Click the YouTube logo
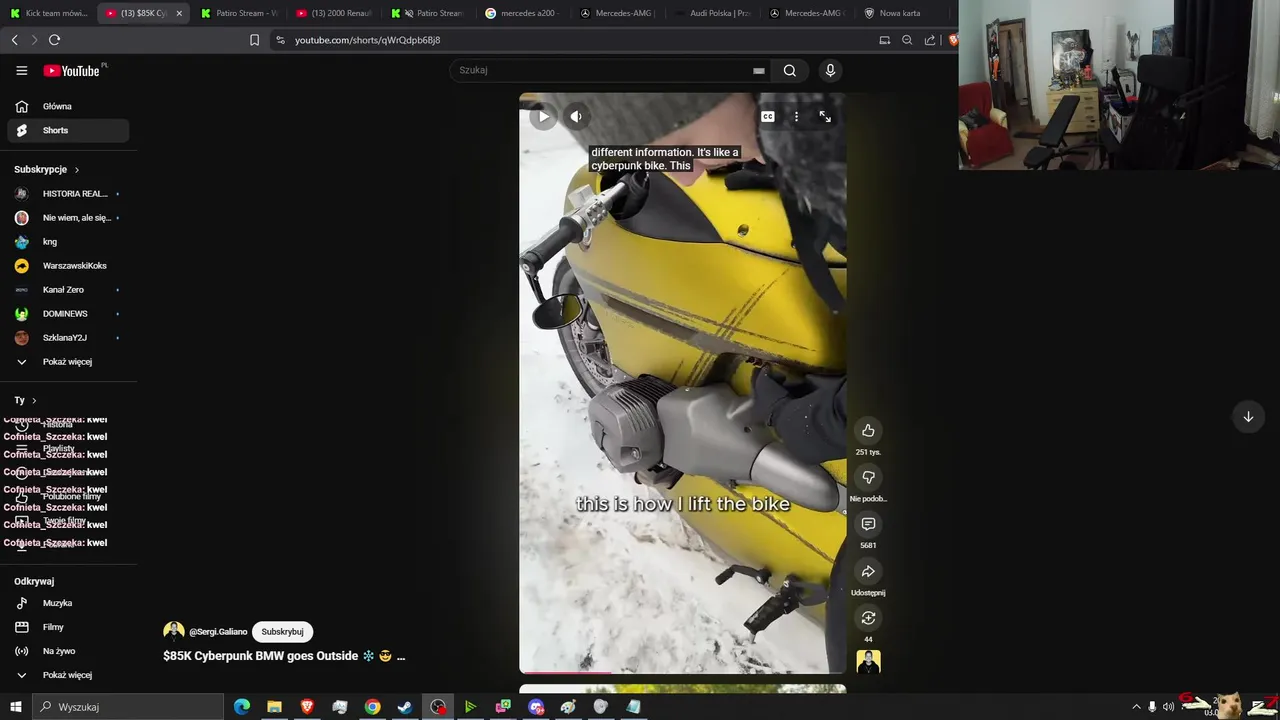This screenshot has height=720, width=1280. [x=72, y=70]
